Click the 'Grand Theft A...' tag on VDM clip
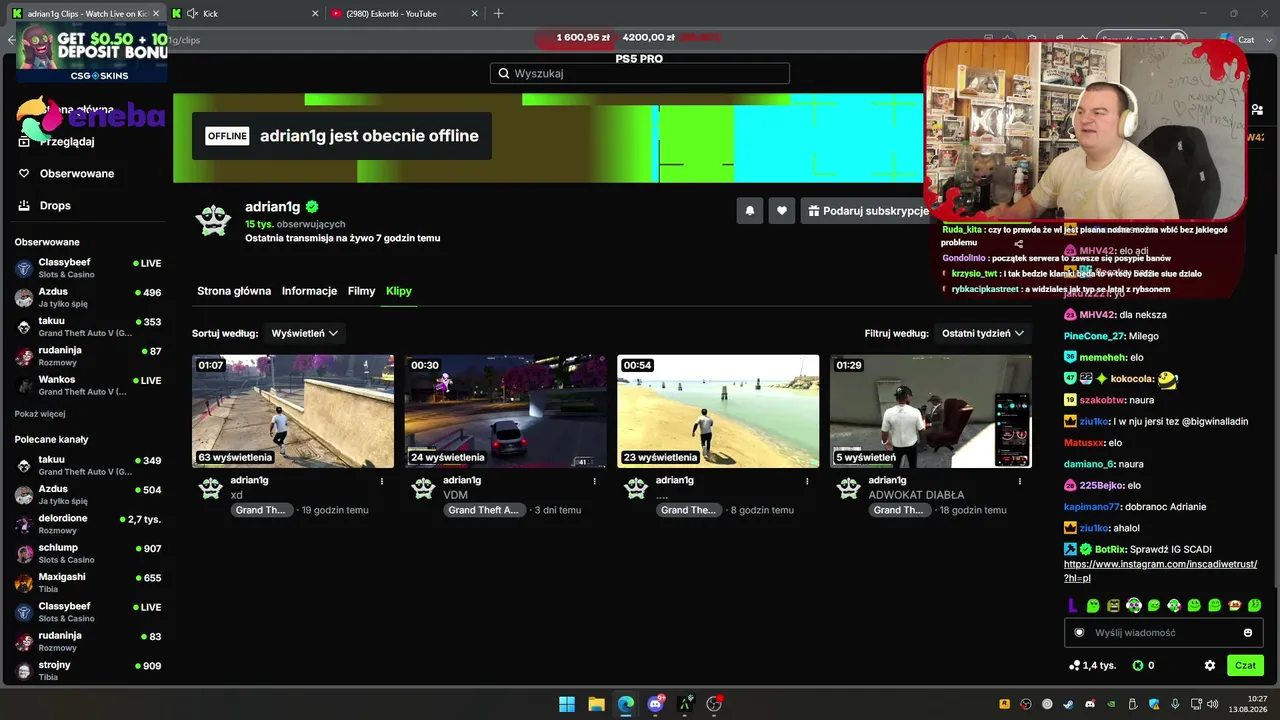 tap(483, 510)
